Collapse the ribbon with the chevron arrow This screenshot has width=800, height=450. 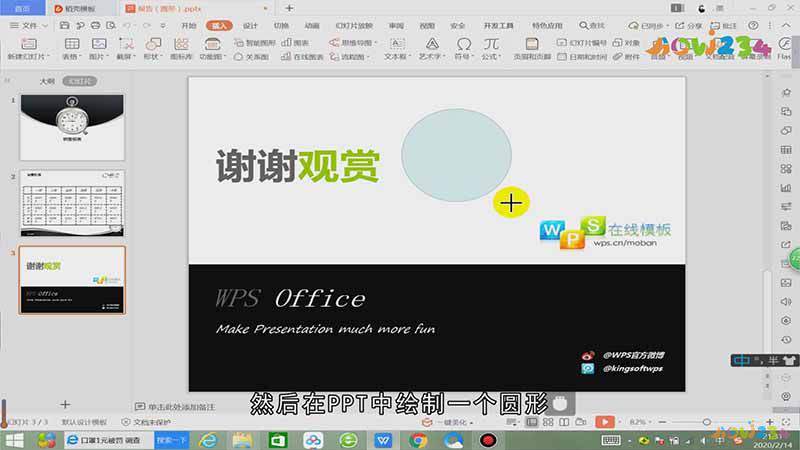(x=785, y=25)
